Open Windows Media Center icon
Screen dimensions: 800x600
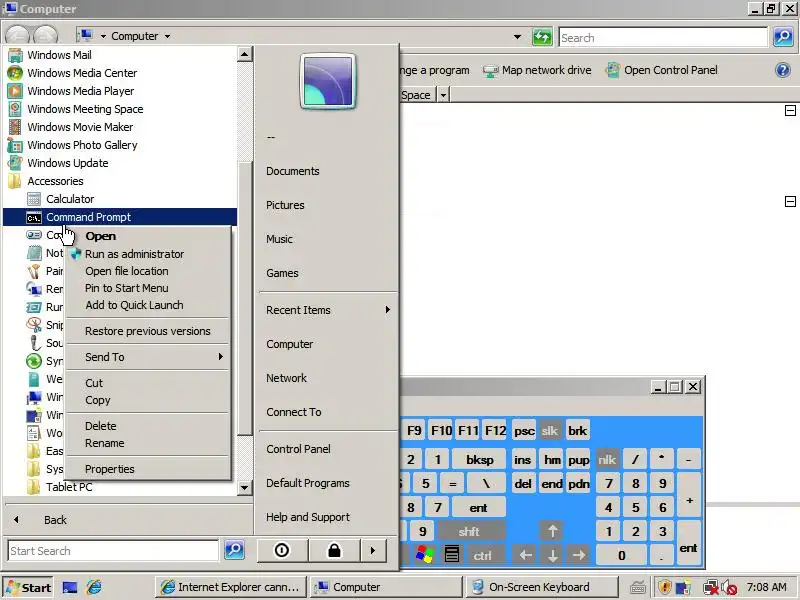pos(15,73)
